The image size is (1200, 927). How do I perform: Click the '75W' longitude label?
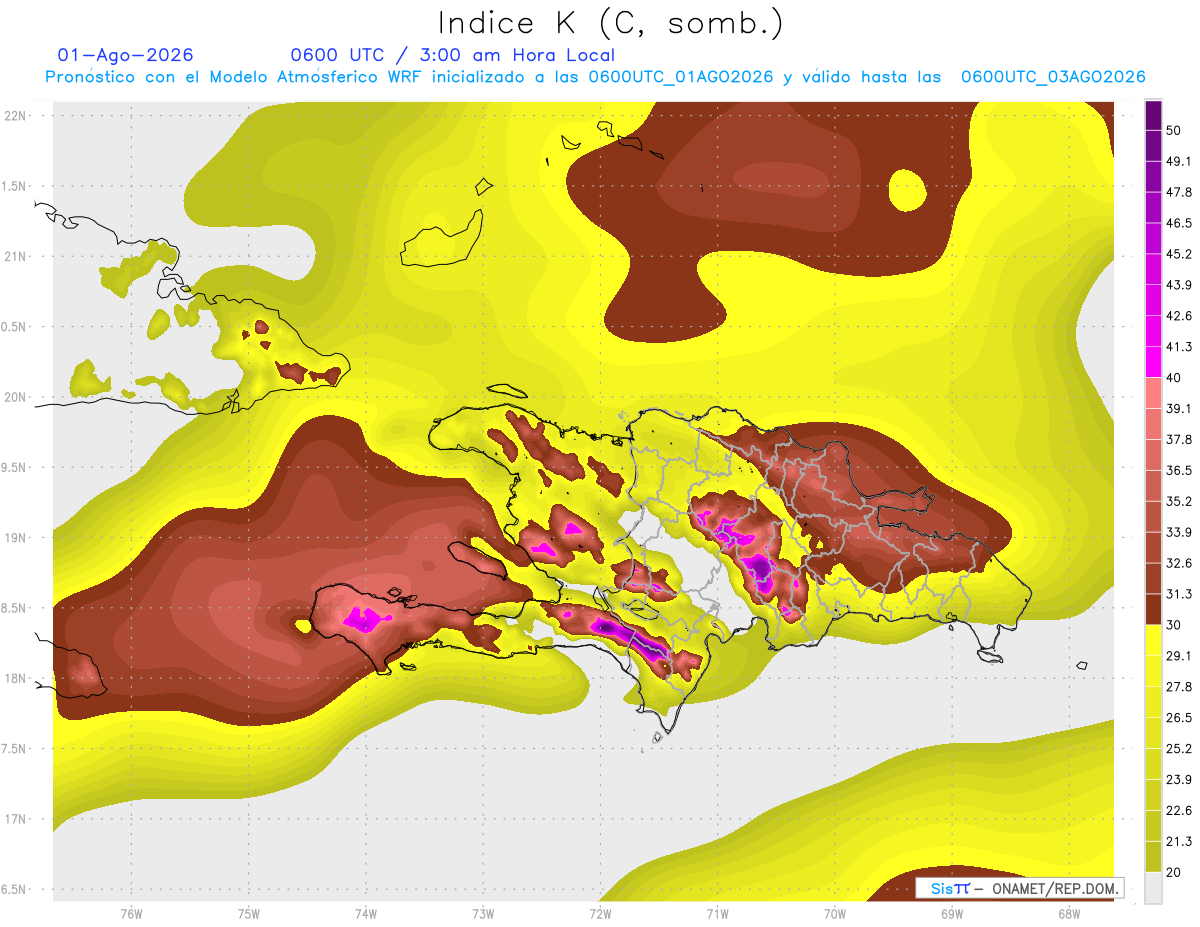click(248, 914)
